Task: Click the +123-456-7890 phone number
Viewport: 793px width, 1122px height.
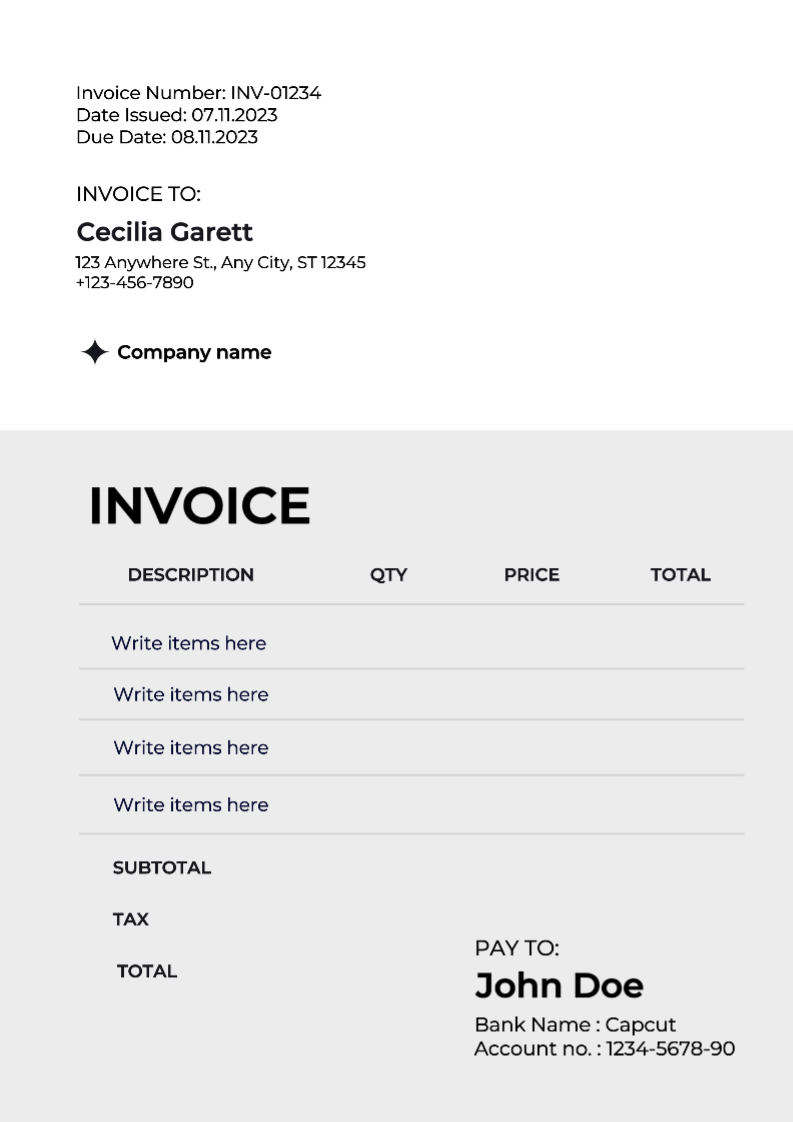Action: coord(134,283)
